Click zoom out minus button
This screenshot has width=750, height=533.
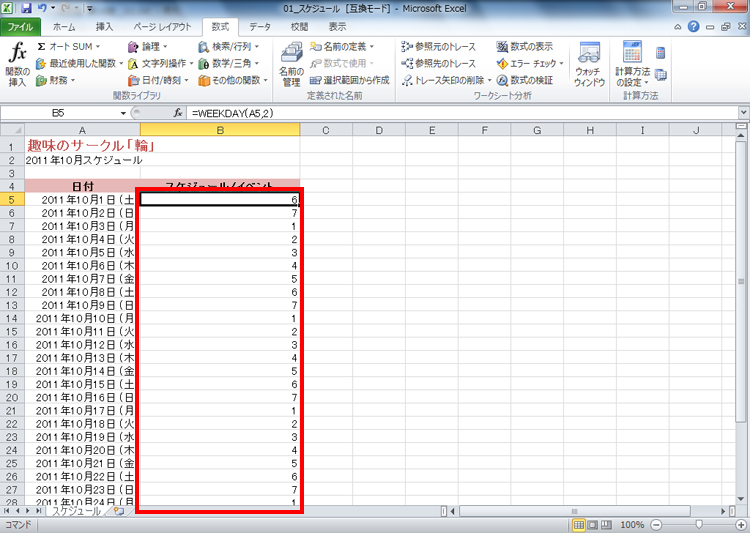656,525
